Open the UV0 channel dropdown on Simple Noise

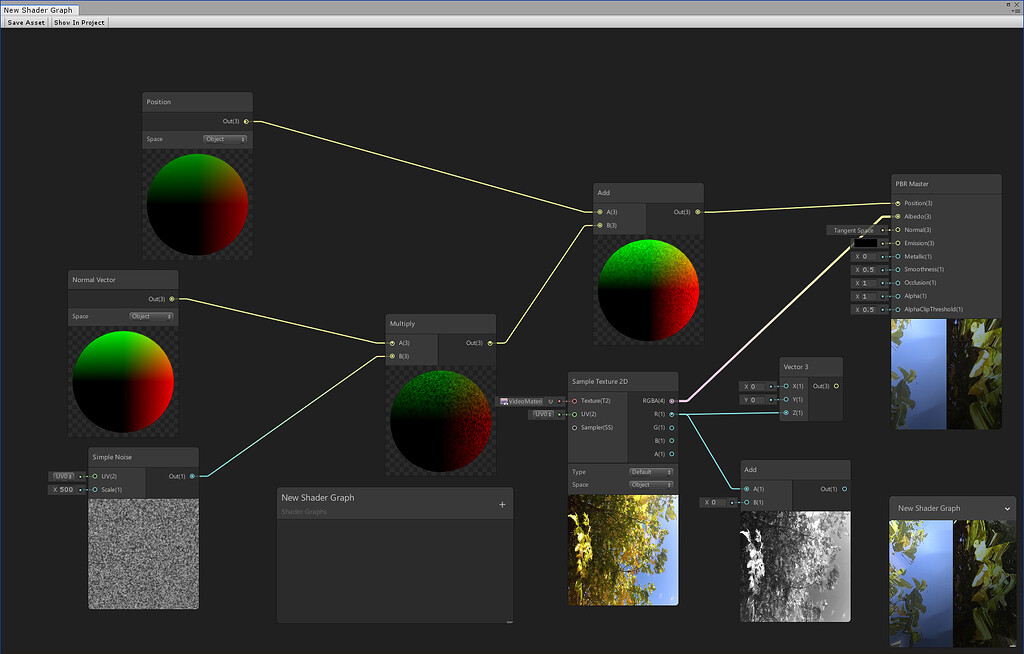[64, 477]
